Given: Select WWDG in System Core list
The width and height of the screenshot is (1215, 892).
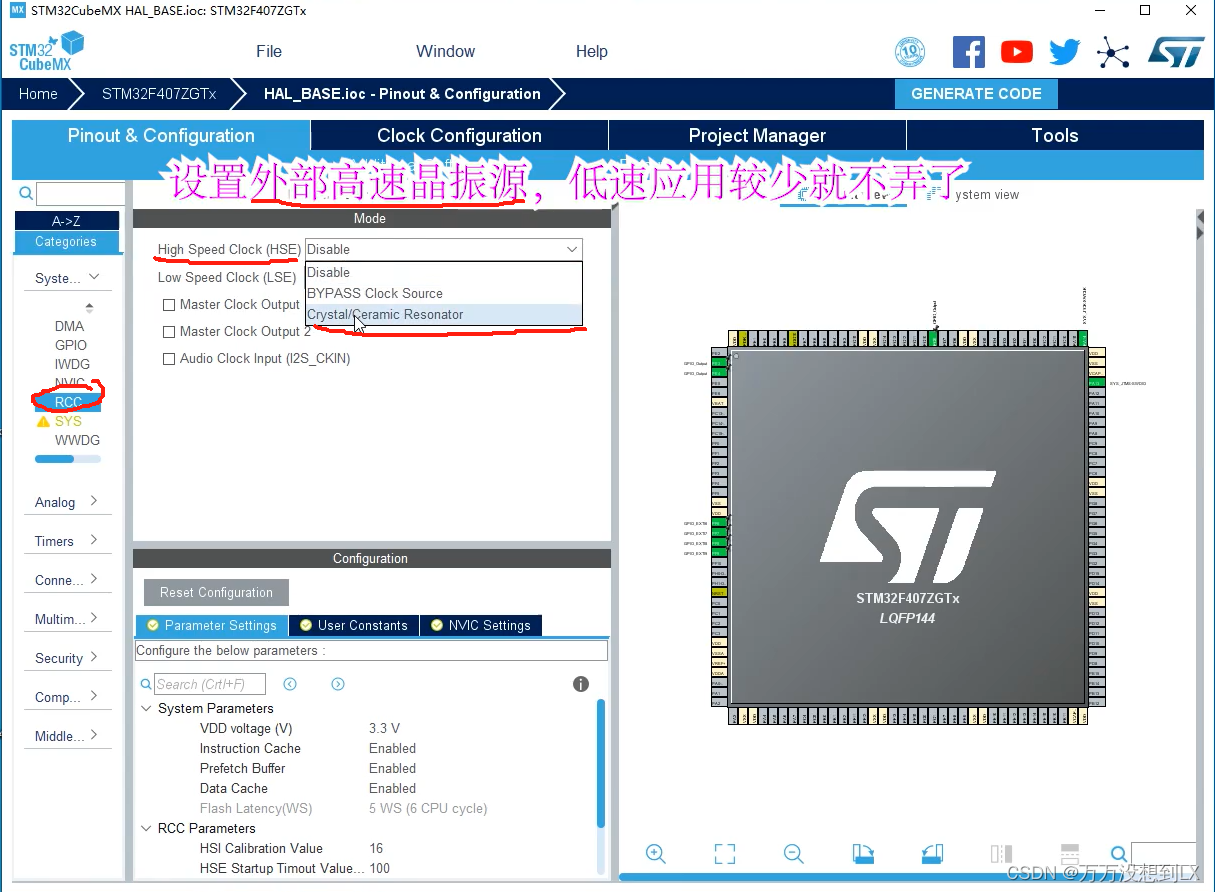Looking at the screenshot, I should [x=77, y=440].
